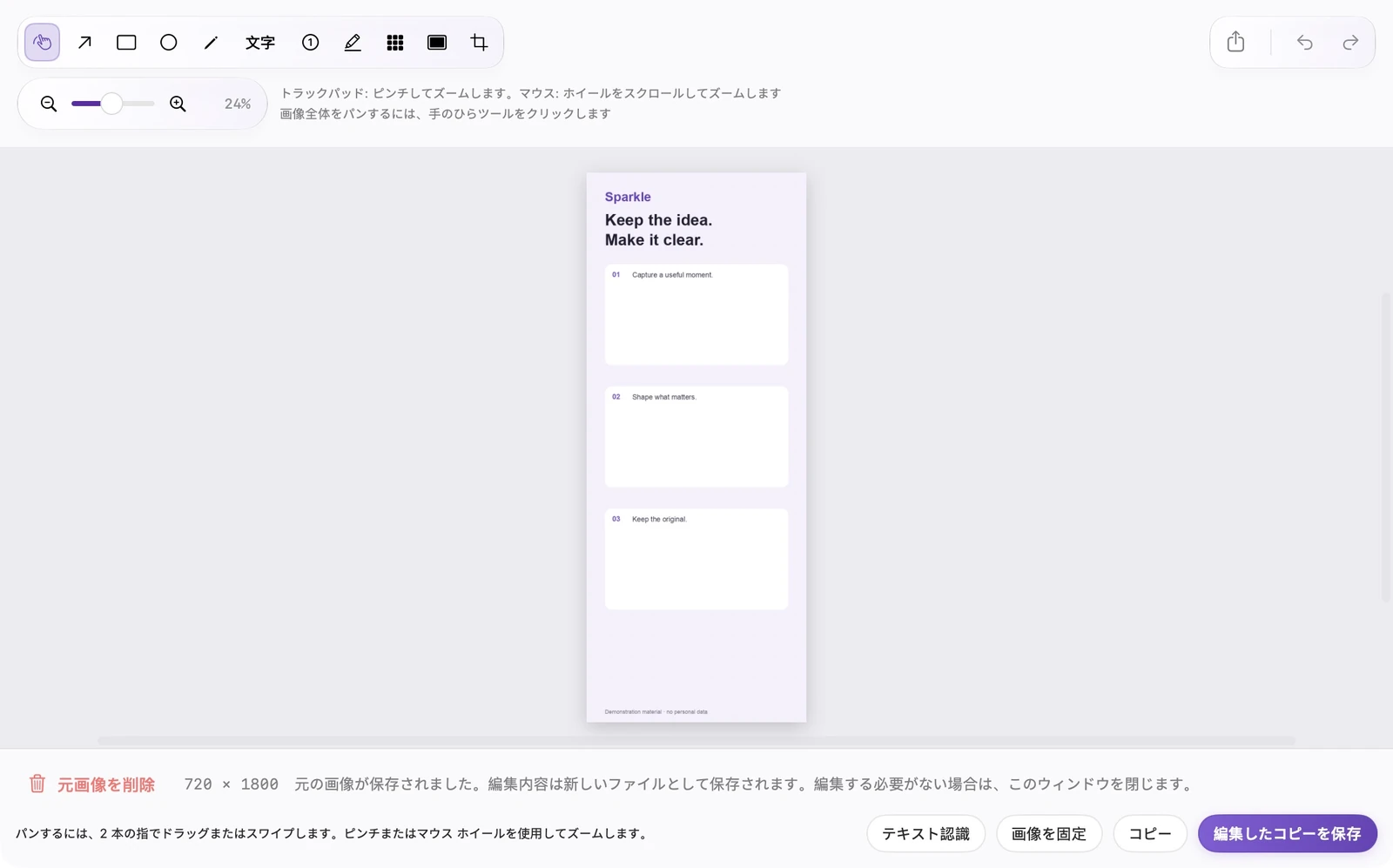Screen dimensions: 1393x868
Task: Save with 編集したコピーを保存
Action: [x=1288, y=834]
